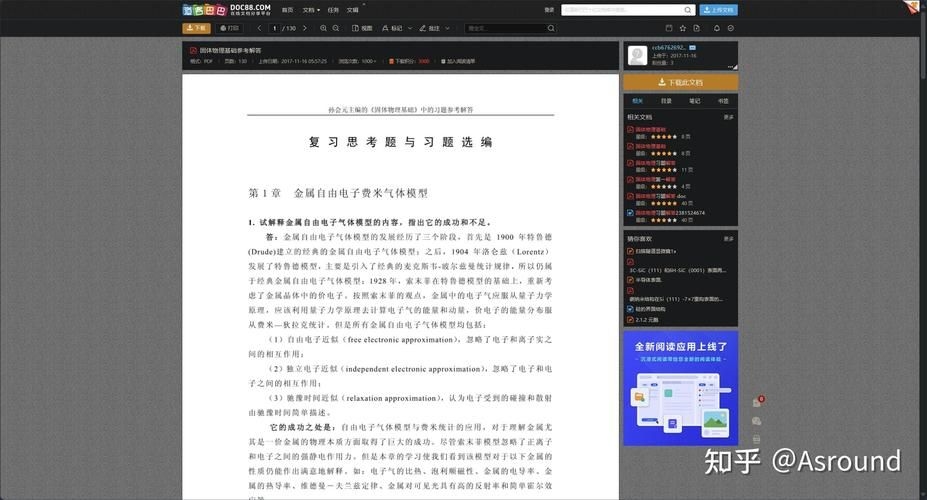Screen dimensions: 927x500
Task: Open related document ending 2381524674
Action: 670,212
